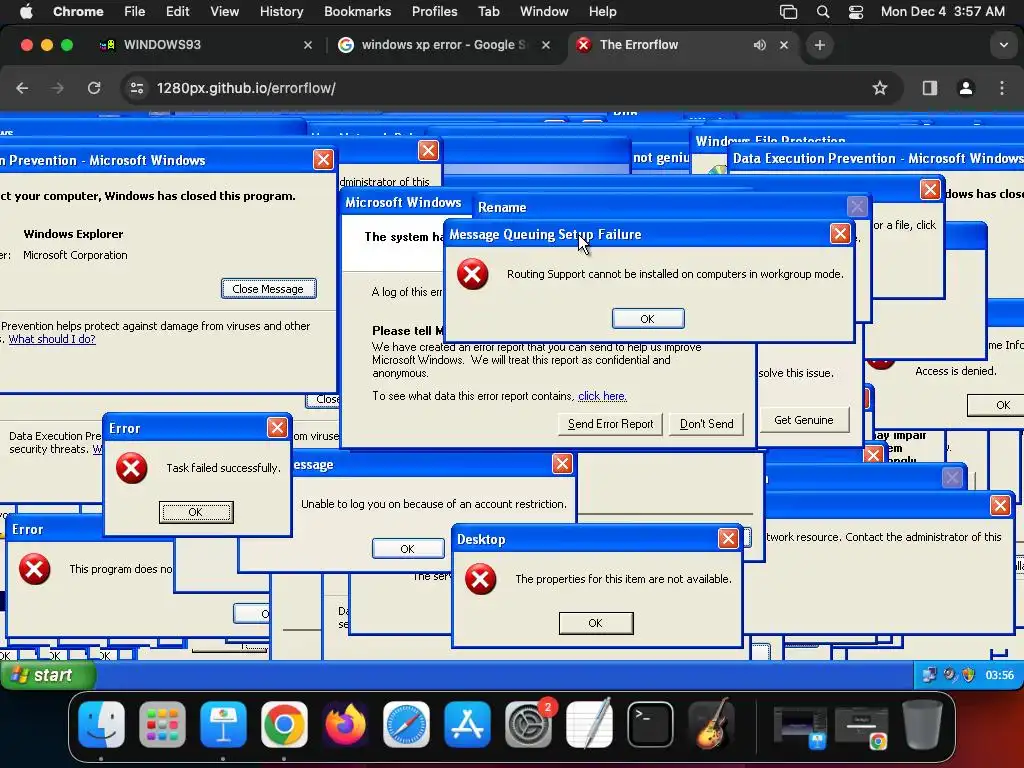Click the security shield in XP system tray
The width and height of the screenshot is (1024, 768).
pyautogui.click(x=969, y=675)
